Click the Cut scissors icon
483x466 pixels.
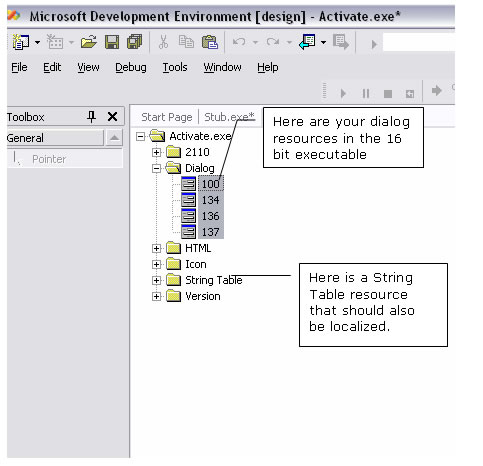(x=163, y=42)
